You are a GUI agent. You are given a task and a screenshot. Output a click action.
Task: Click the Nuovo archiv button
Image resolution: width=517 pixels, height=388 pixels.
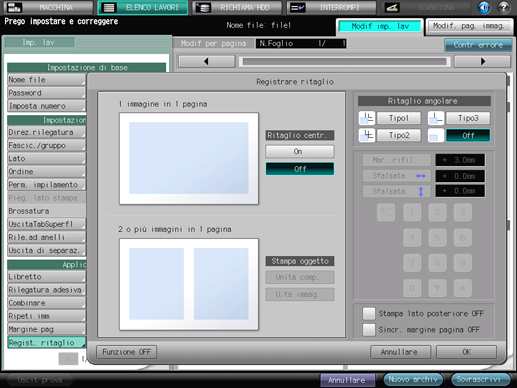(x=413, y=379)
